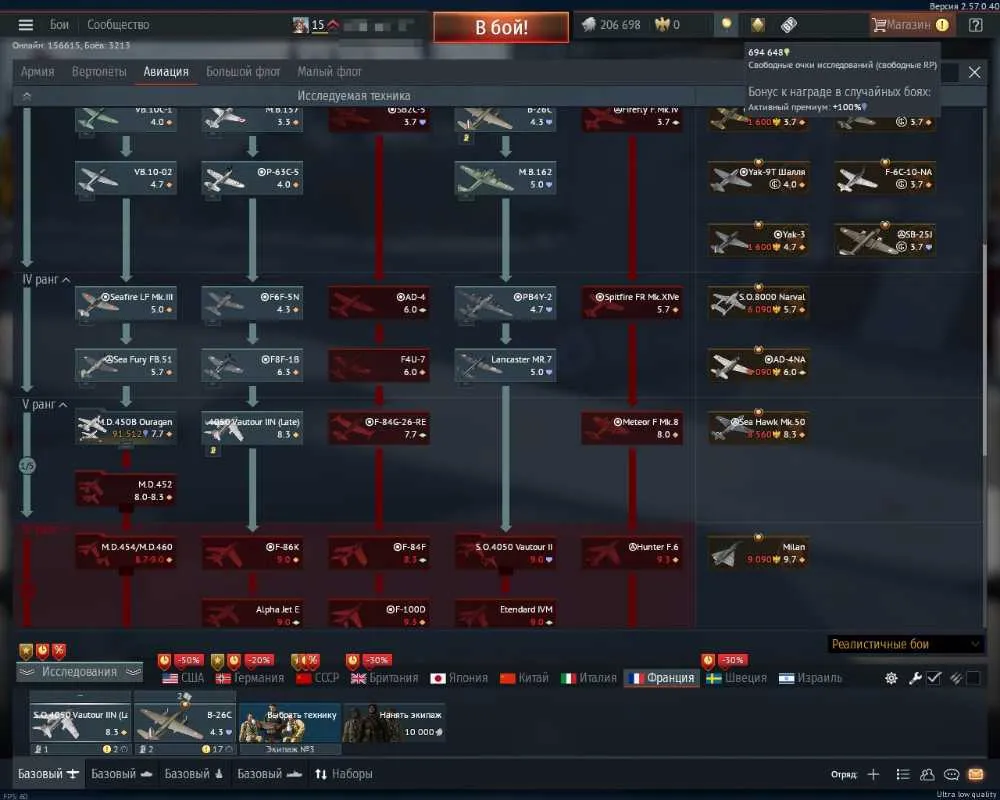This screenshot has height=800, width=1000.
Task: Switch to the Вертолёты tab
Action: pyautogui.click(x=99, y=71)
